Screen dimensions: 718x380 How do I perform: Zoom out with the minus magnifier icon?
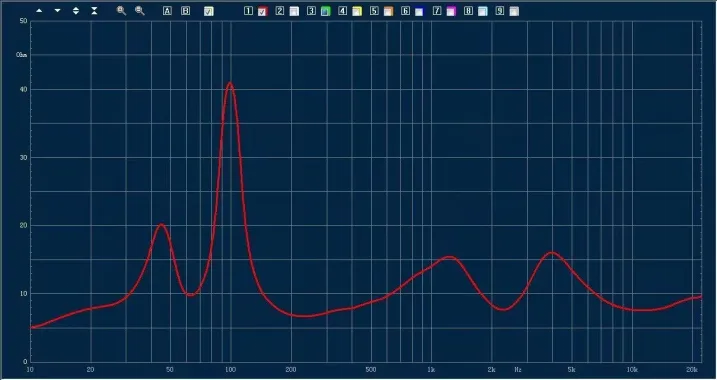tap(140, 11)
